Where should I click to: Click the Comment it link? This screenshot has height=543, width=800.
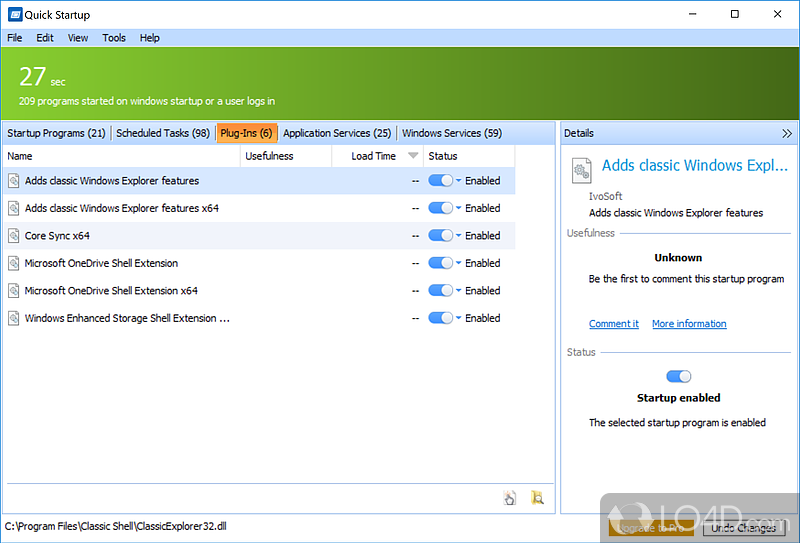[x=613, y=324]
